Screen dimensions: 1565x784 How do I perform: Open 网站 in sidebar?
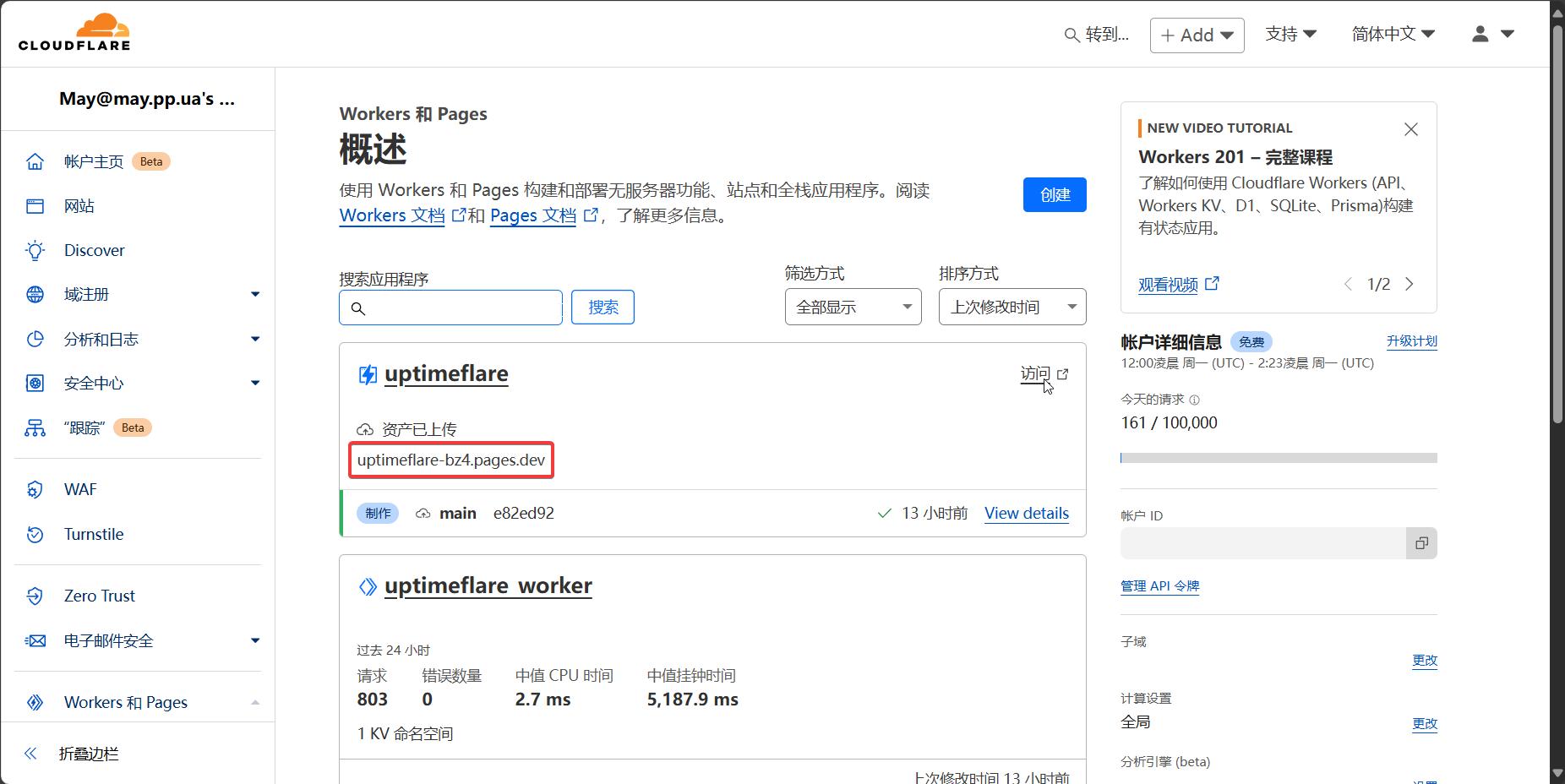(79, 206)
